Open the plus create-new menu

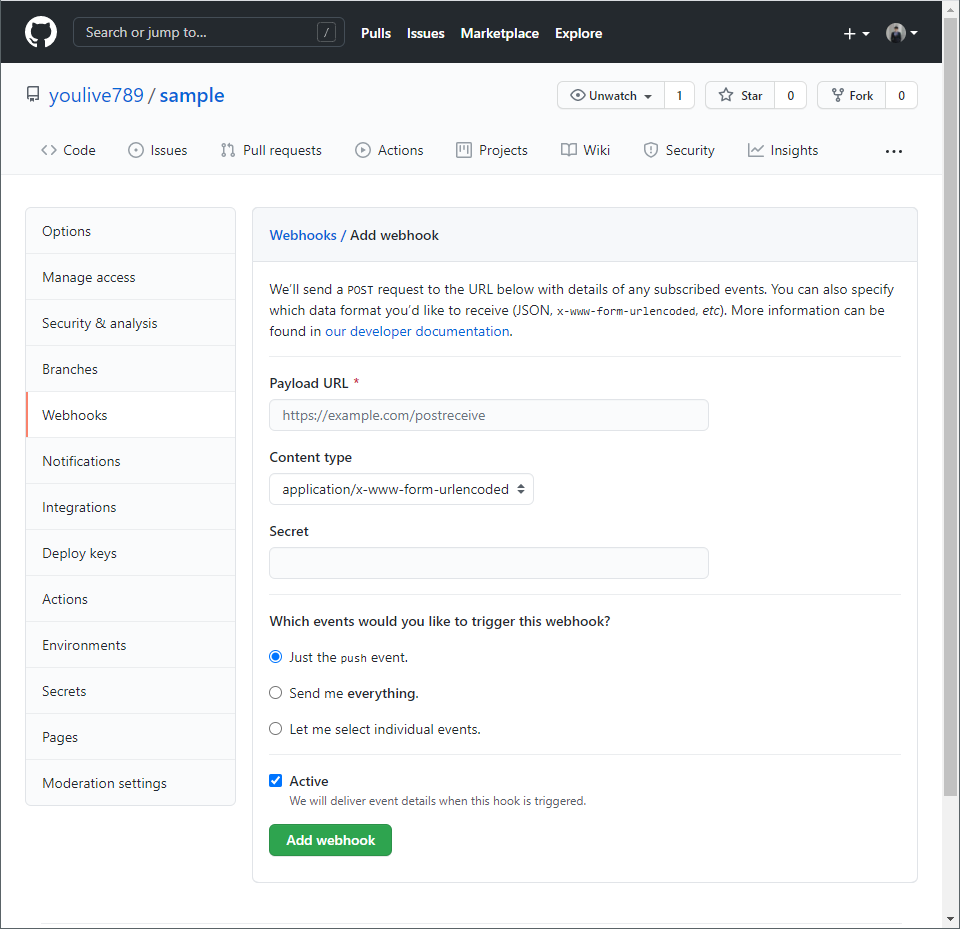(x=856, y=34)
